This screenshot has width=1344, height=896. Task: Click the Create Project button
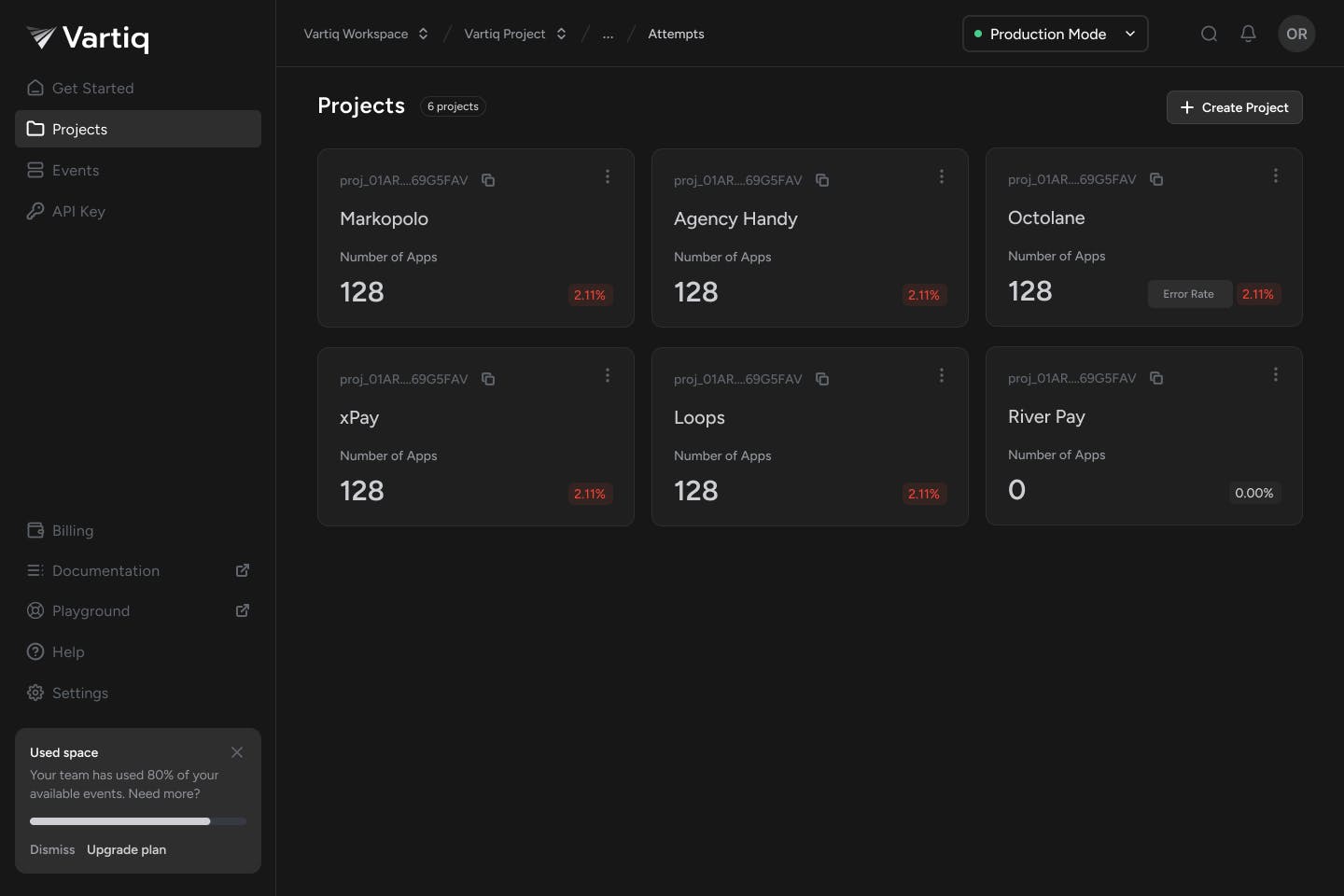pyautogui.click(x=1234, y=107)
